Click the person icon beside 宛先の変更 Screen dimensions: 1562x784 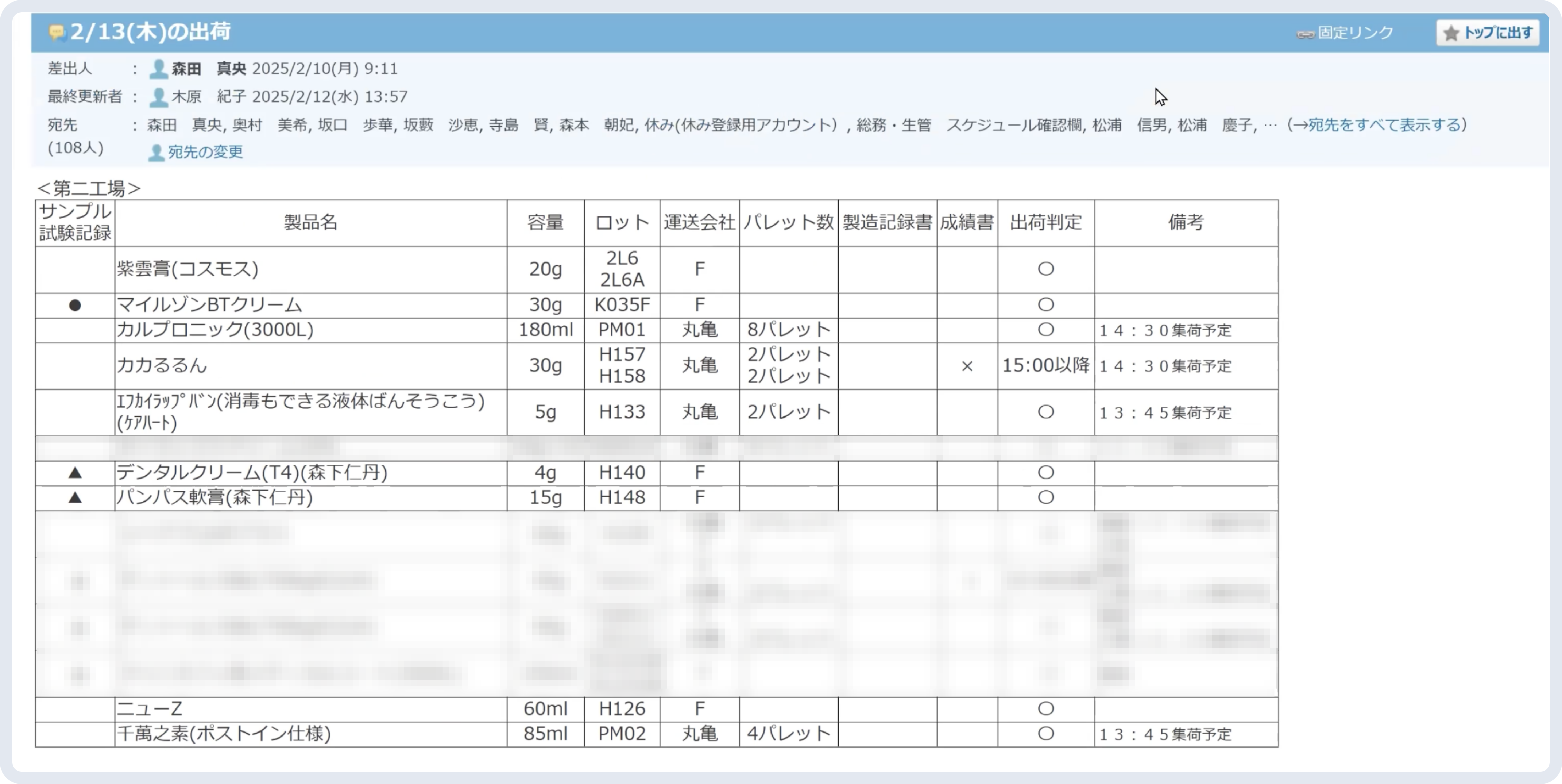157,153
